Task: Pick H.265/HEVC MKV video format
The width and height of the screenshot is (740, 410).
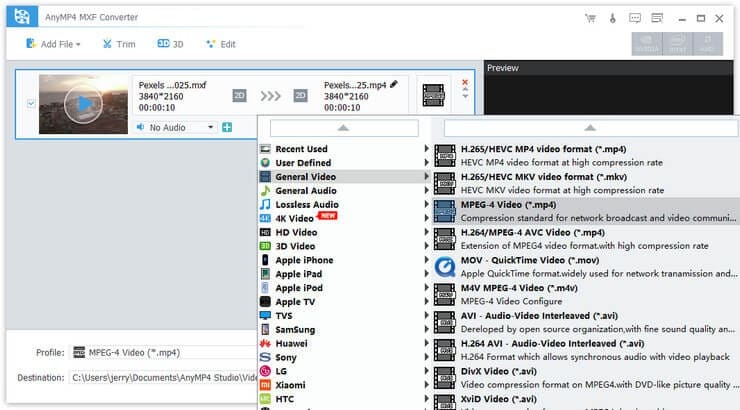Action: (586, 184)
